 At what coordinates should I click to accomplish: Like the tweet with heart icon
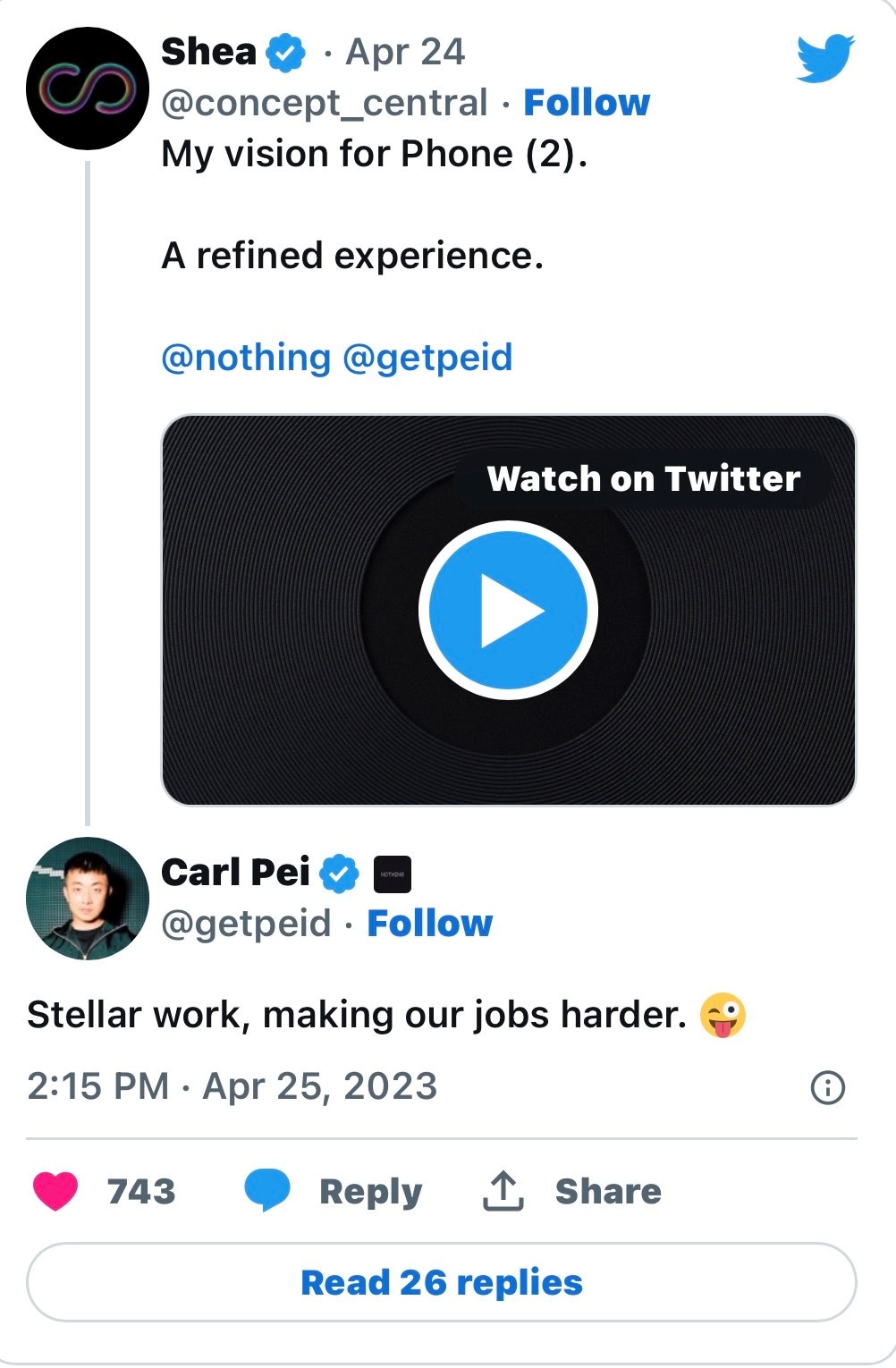tap(55, 1191)
